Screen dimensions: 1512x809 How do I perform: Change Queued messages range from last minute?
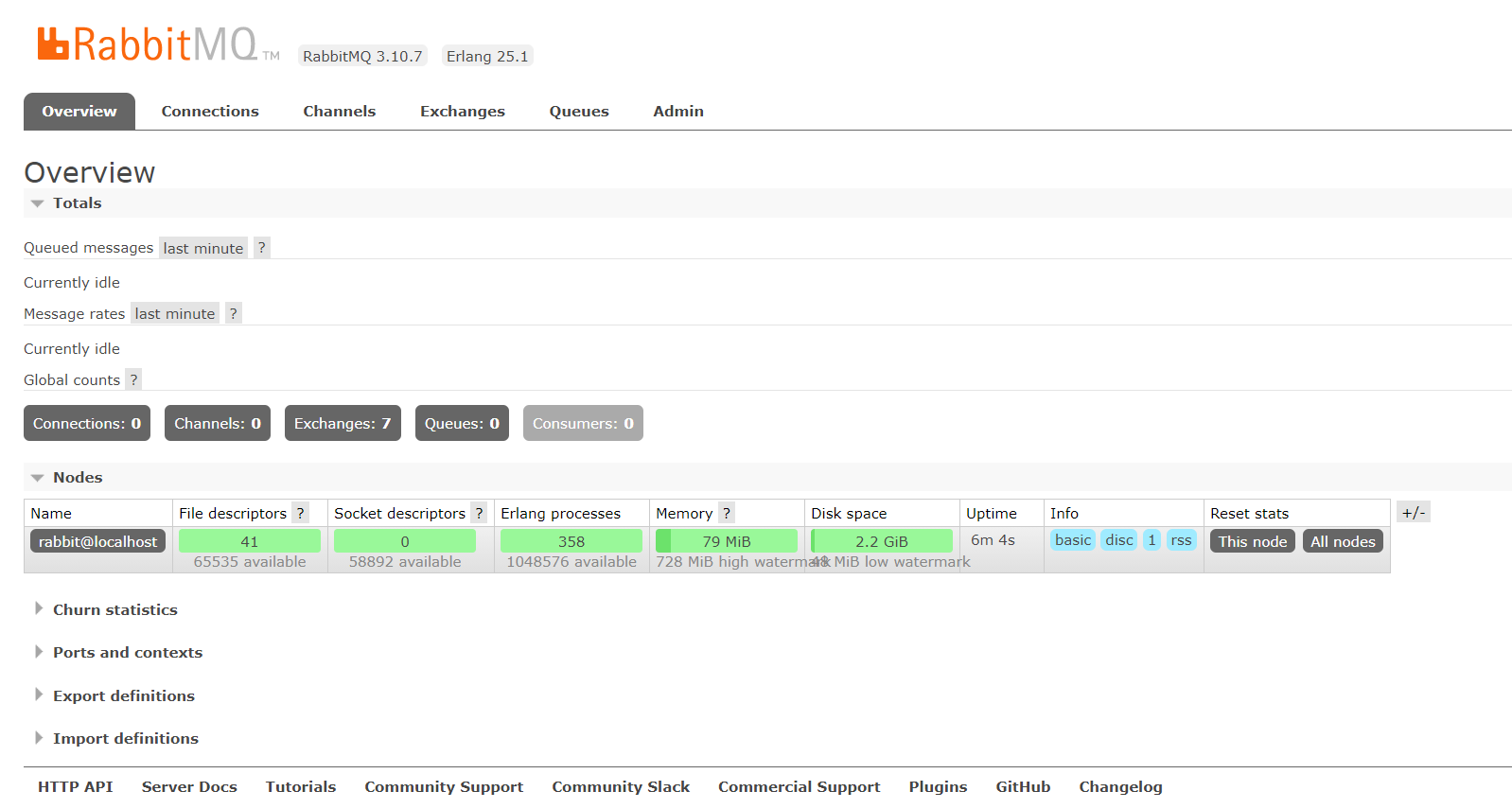pos(203,248)
